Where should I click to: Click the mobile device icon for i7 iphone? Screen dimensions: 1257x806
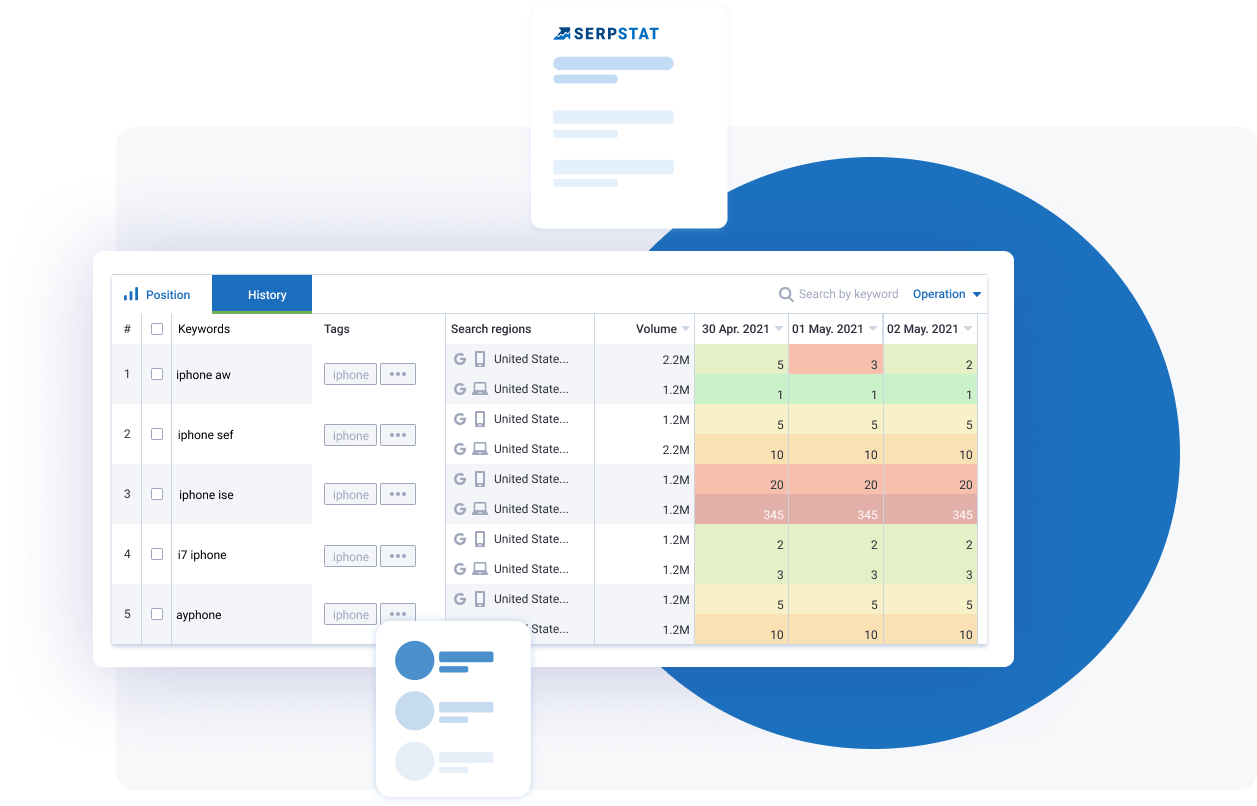point(480,539)
